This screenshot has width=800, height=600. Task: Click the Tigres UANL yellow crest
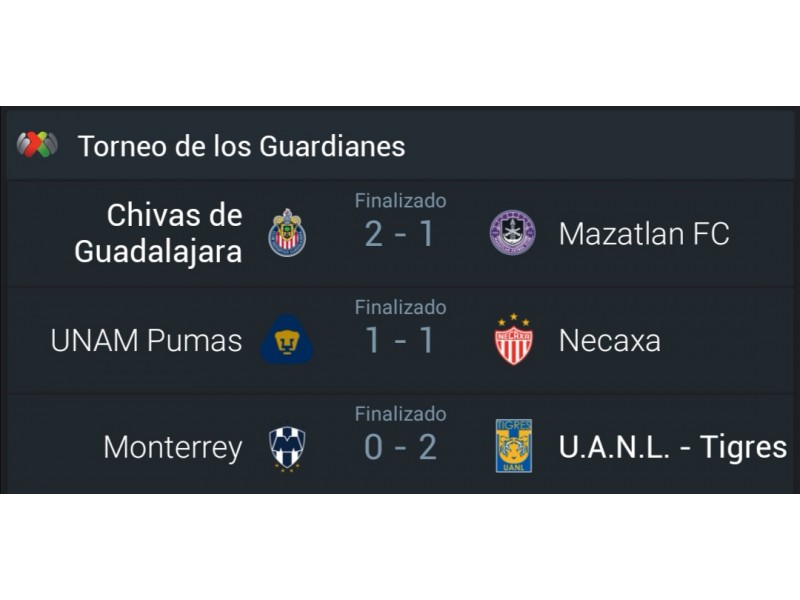click(x=514, y=446)
